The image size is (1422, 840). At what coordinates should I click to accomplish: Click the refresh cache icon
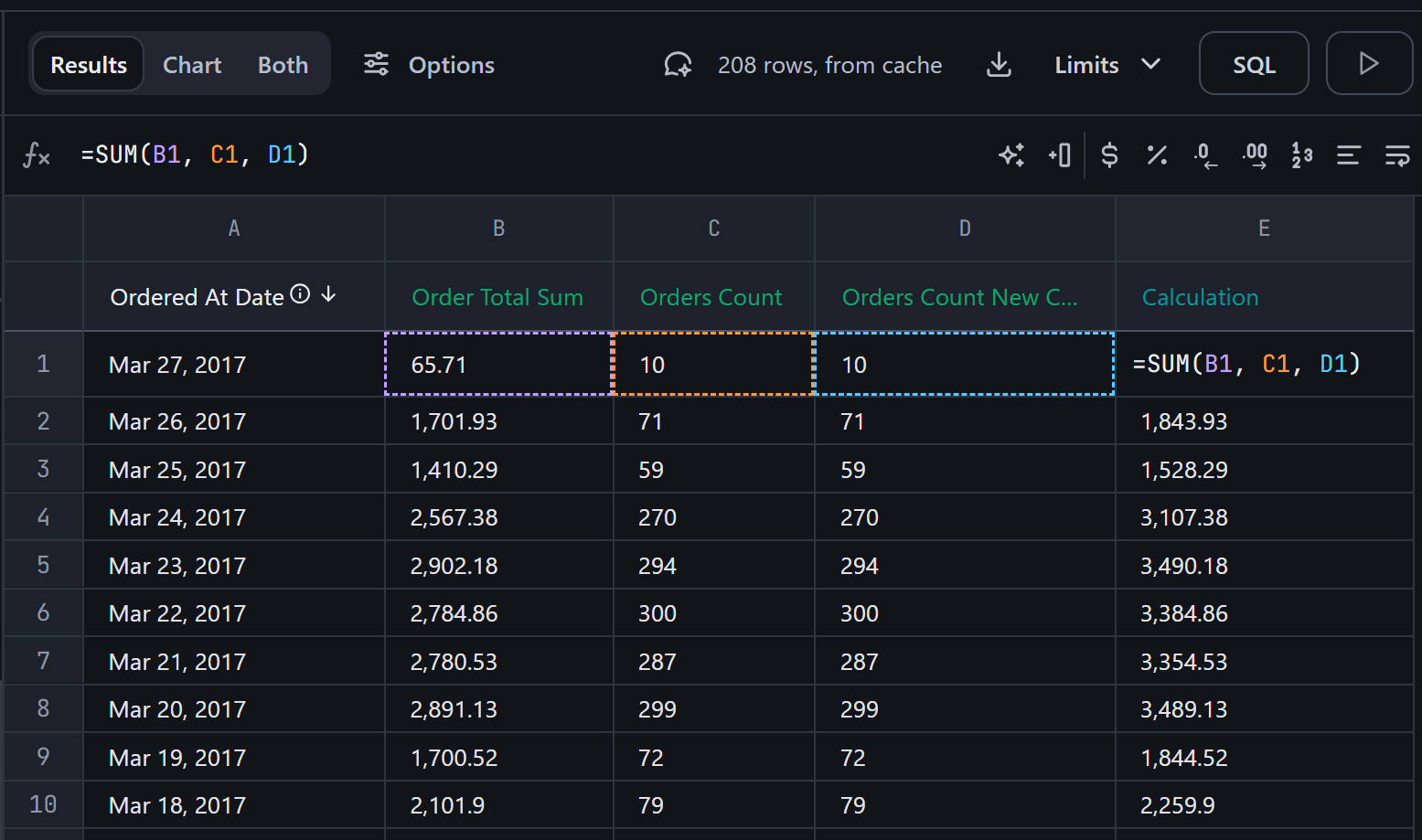678,65
